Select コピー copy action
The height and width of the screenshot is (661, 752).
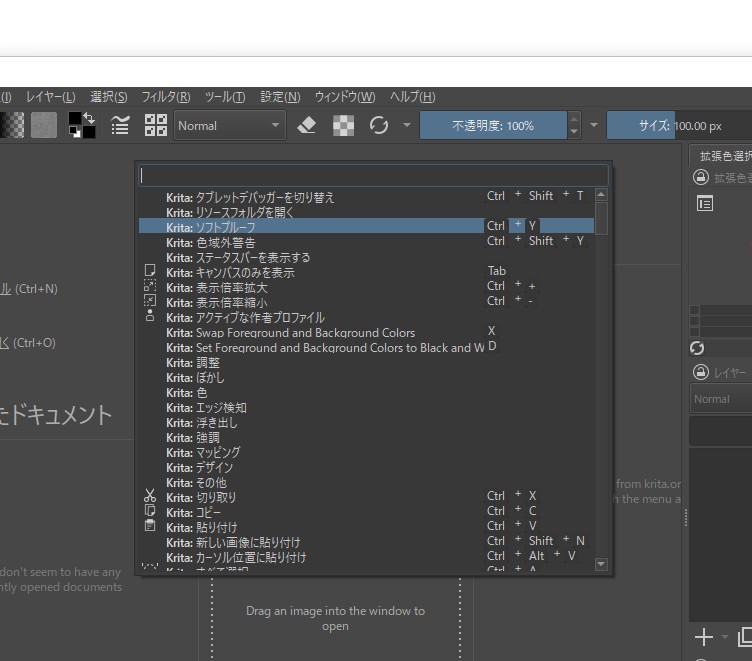coord(366,512)
